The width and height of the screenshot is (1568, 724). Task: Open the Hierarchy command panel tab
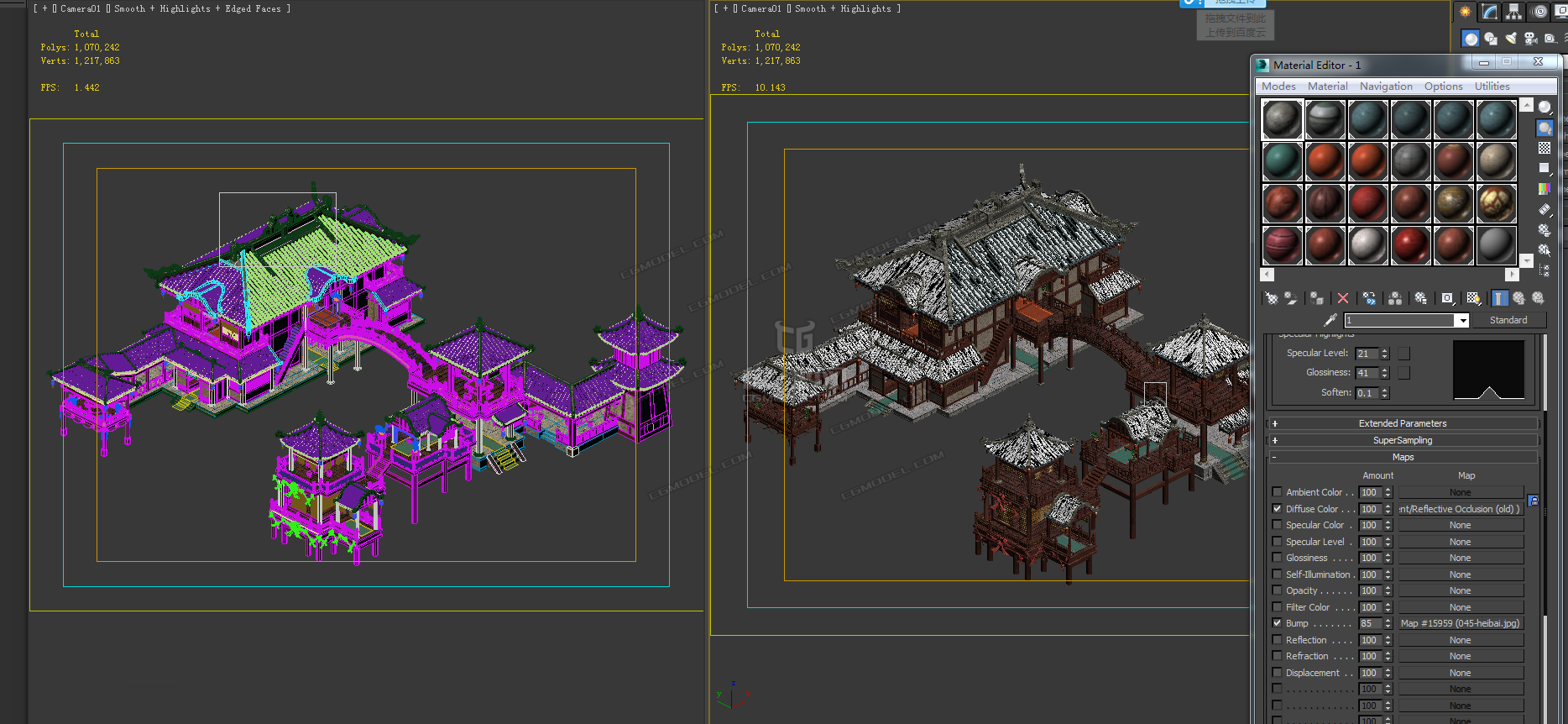[x=1514, y=12]
